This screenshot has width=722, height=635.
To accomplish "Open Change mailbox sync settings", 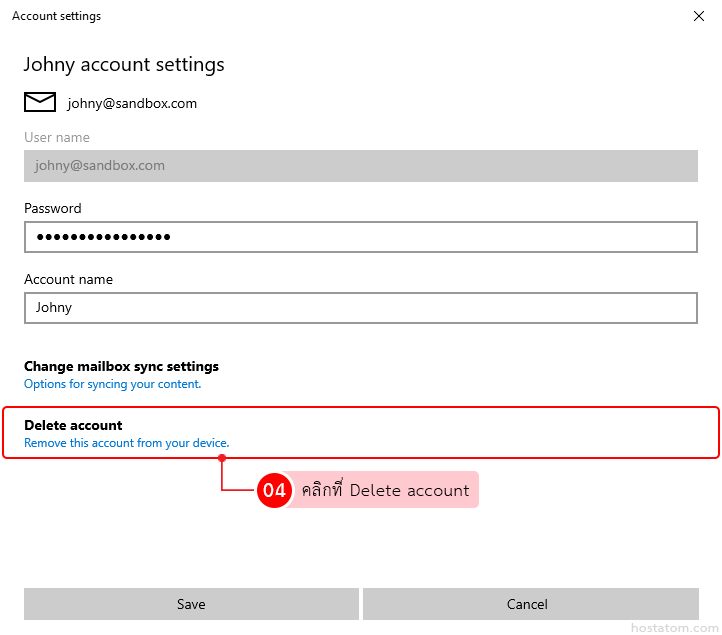I will (121, 366).
